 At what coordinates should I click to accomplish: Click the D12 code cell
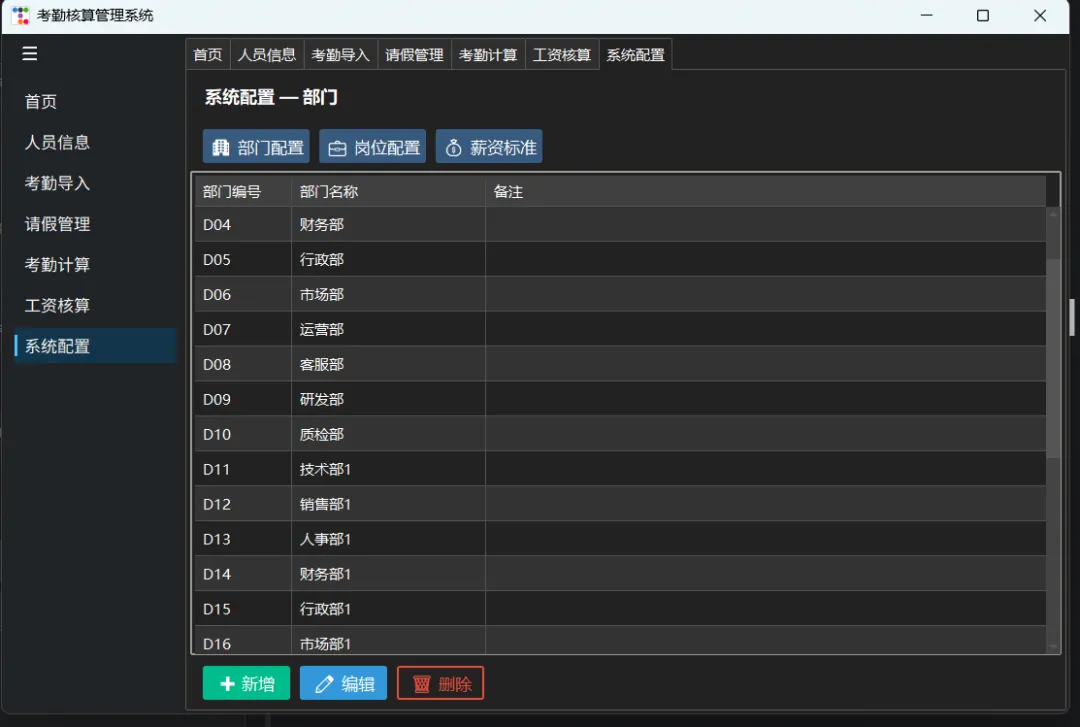pos(243,504)
